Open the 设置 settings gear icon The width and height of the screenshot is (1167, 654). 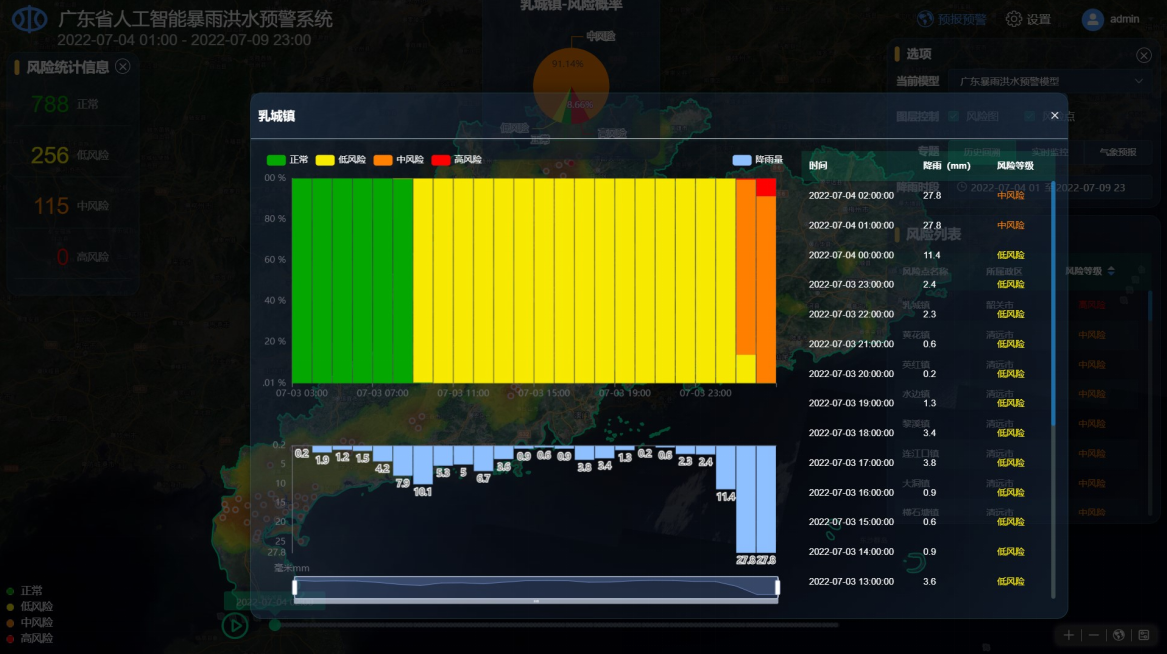tap(1015, 19)
